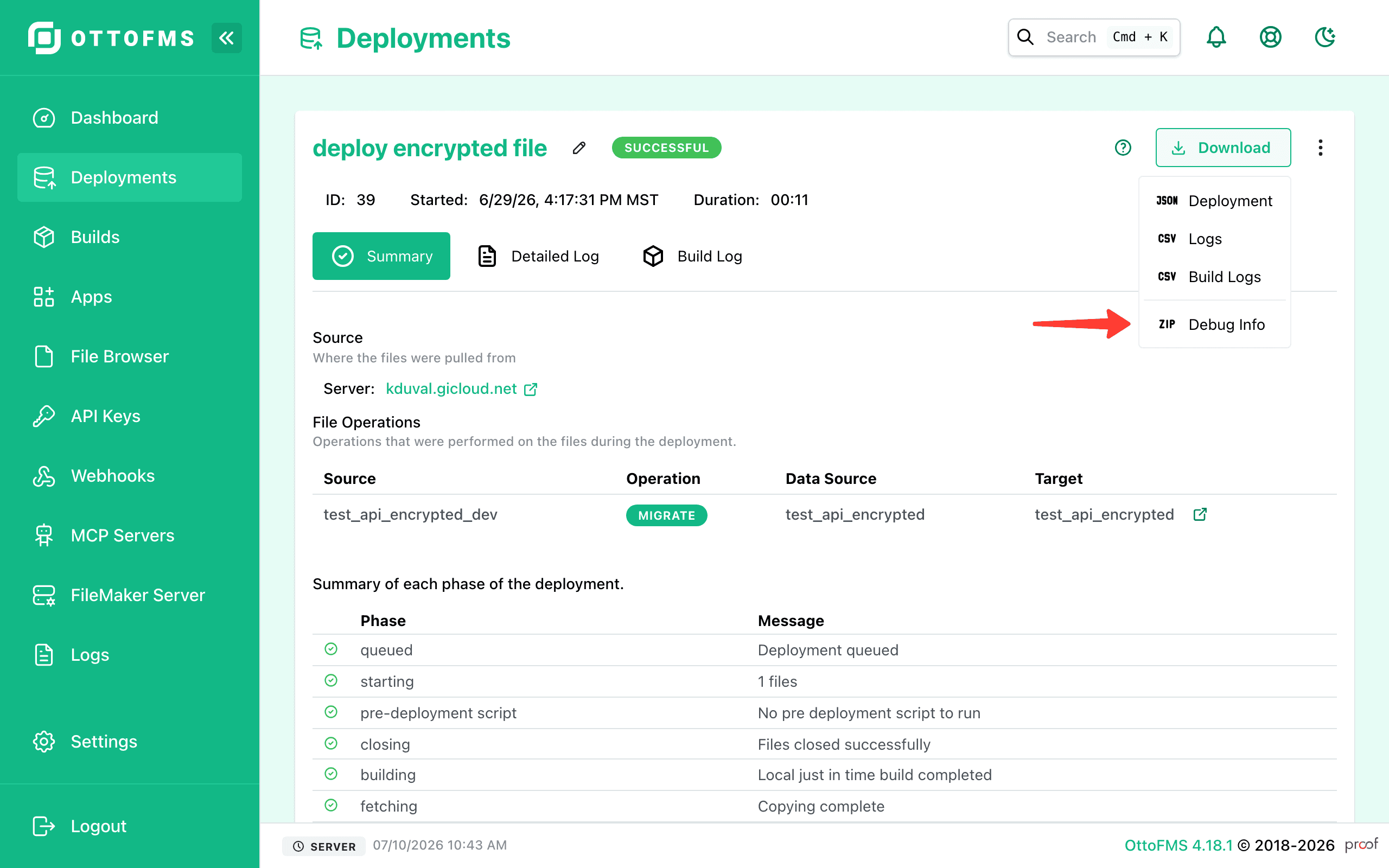This screenshot has height=868, width=1389.
Task: Open Builds in sidebar
Action: [x=130, y=237]
